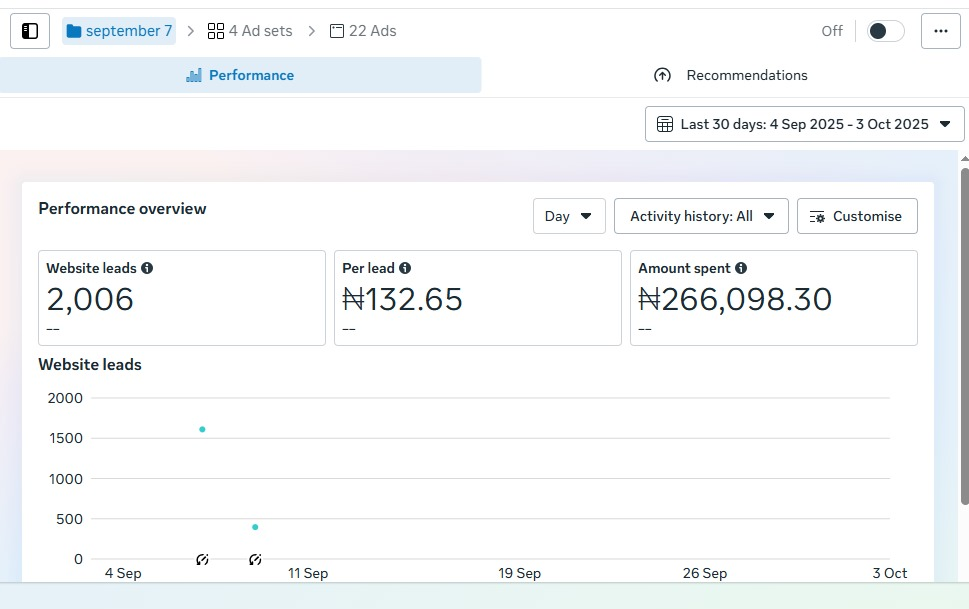Click the '19 Sep' axis label
Screen dimensions: 969x609
point(520,573)
